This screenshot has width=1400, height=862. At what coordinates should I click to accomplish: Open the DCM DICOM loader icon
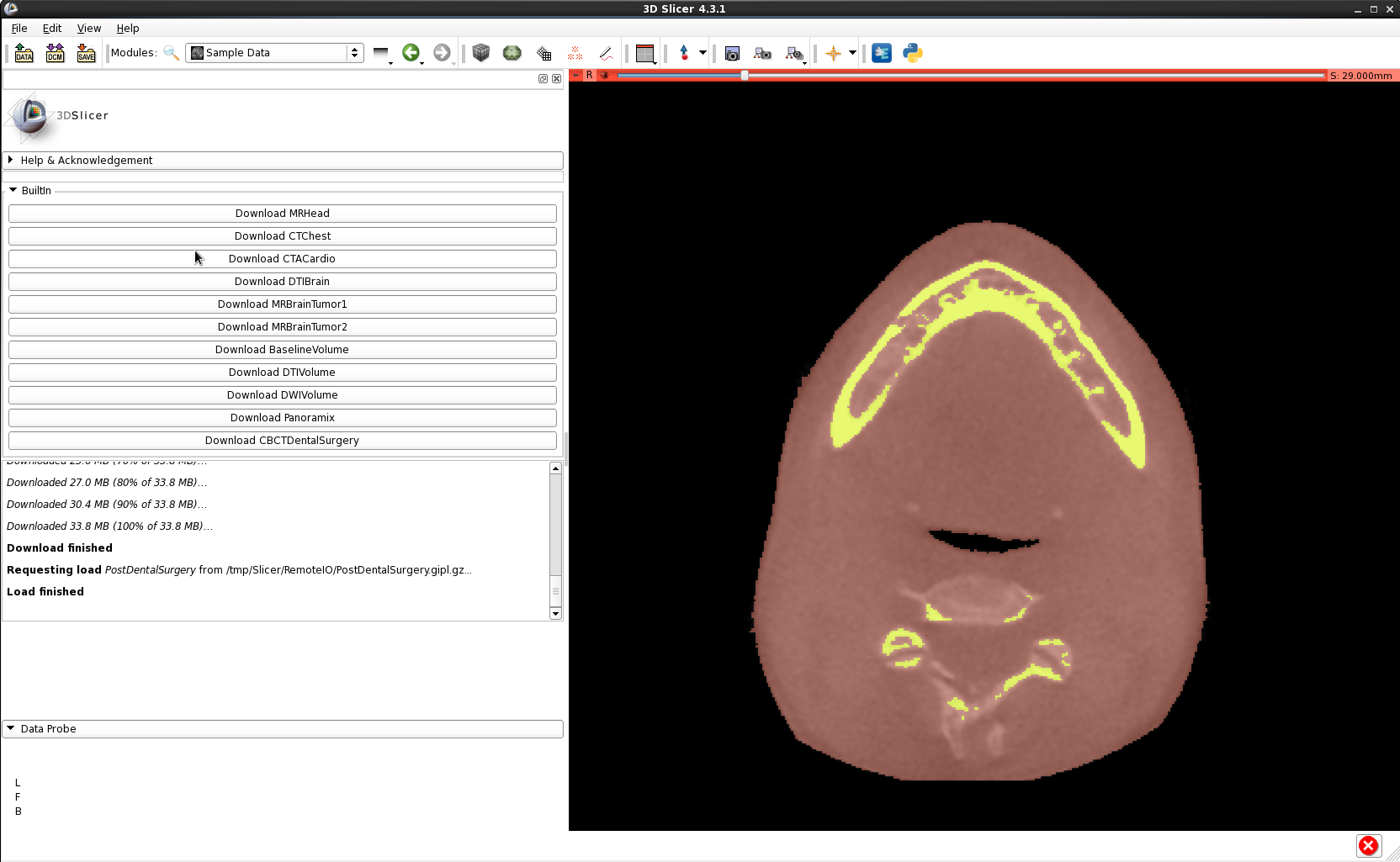(x=55, y=53)
